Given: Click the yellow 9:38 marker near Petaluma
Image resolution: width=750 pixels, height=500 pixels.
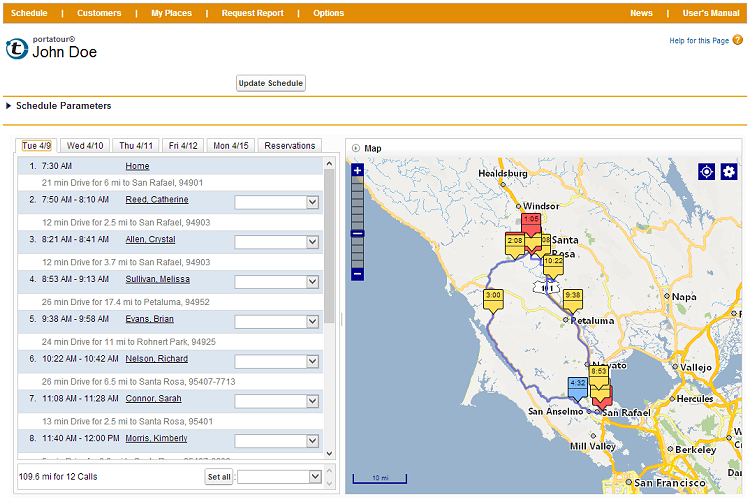Looking at the screenshot, I should pos(572,296).
